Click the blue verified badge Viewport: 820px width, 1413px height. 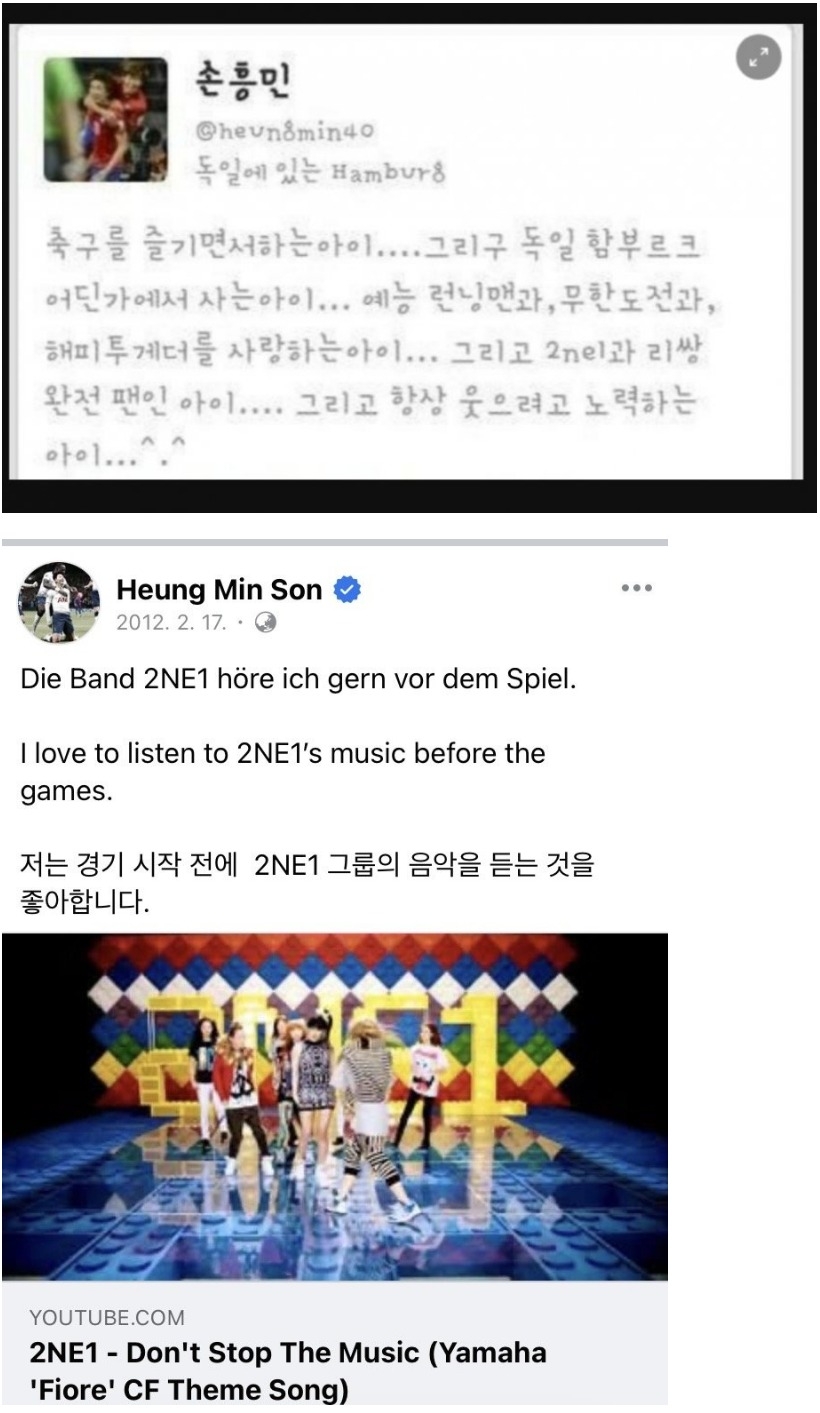click(347, 590)
